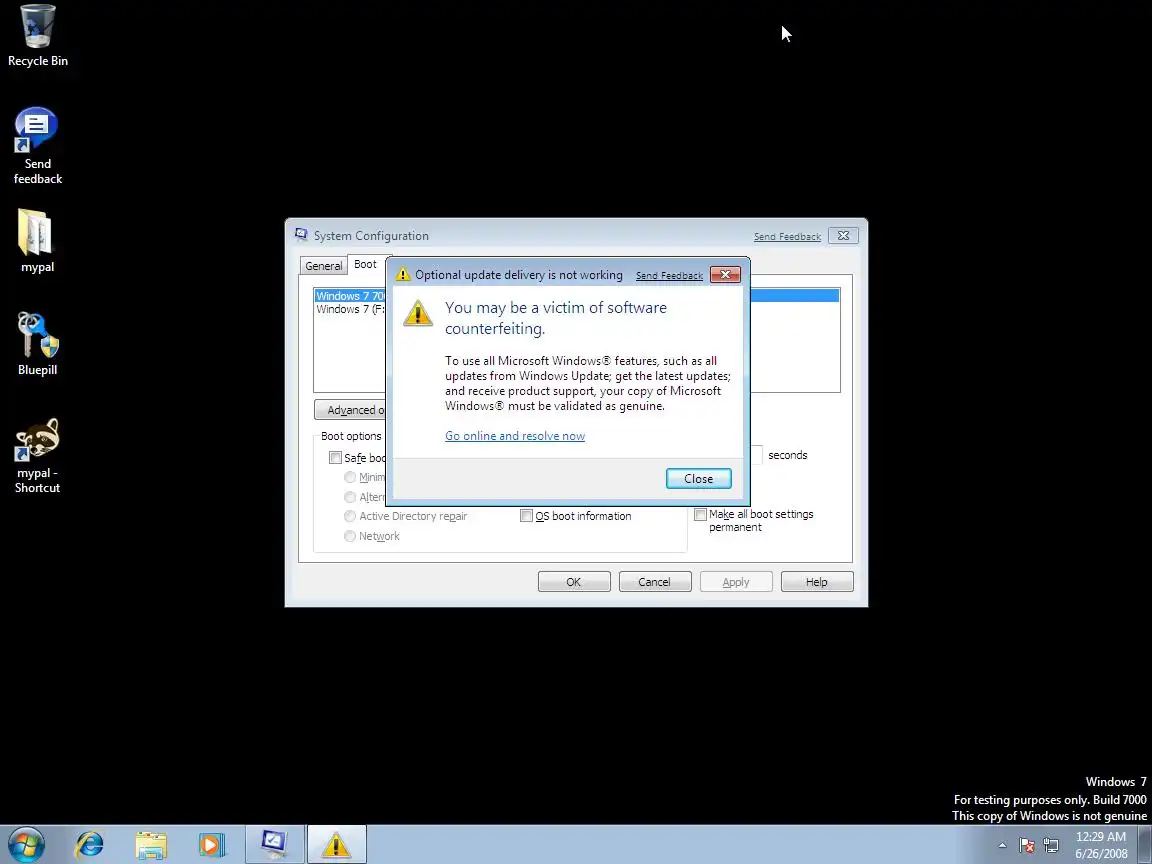The width and height of the screenshot is (1152, 864).
Task: Open the network tray icon
Action: coord(1051,846)
